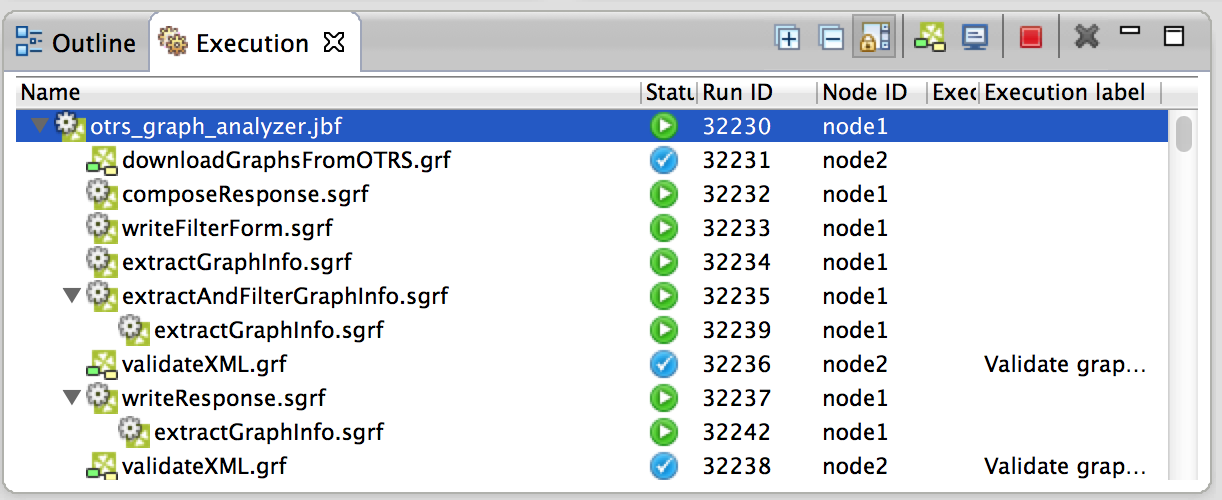Click Validate grap... label for run 32238
The image size is (1222, 500).
[1064, 467]
